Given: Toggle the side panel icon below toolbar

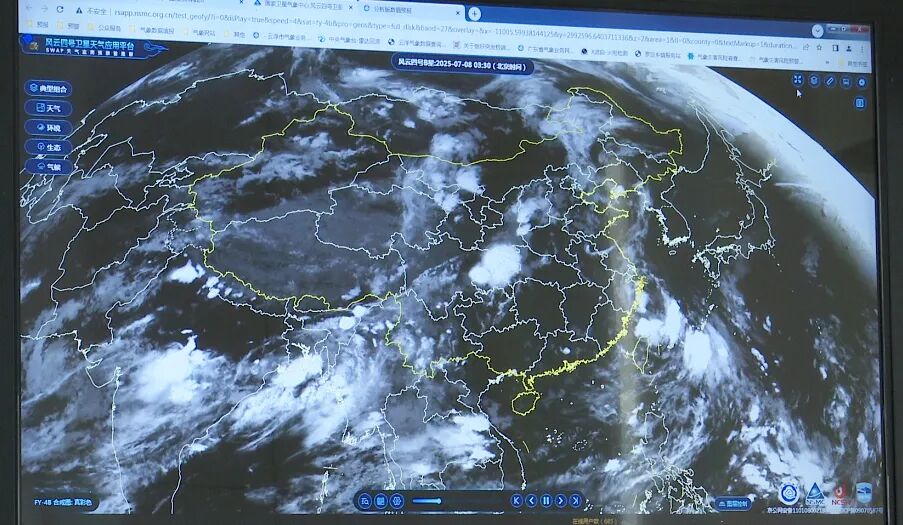Looking at the screenshot, I should [860, 103].
